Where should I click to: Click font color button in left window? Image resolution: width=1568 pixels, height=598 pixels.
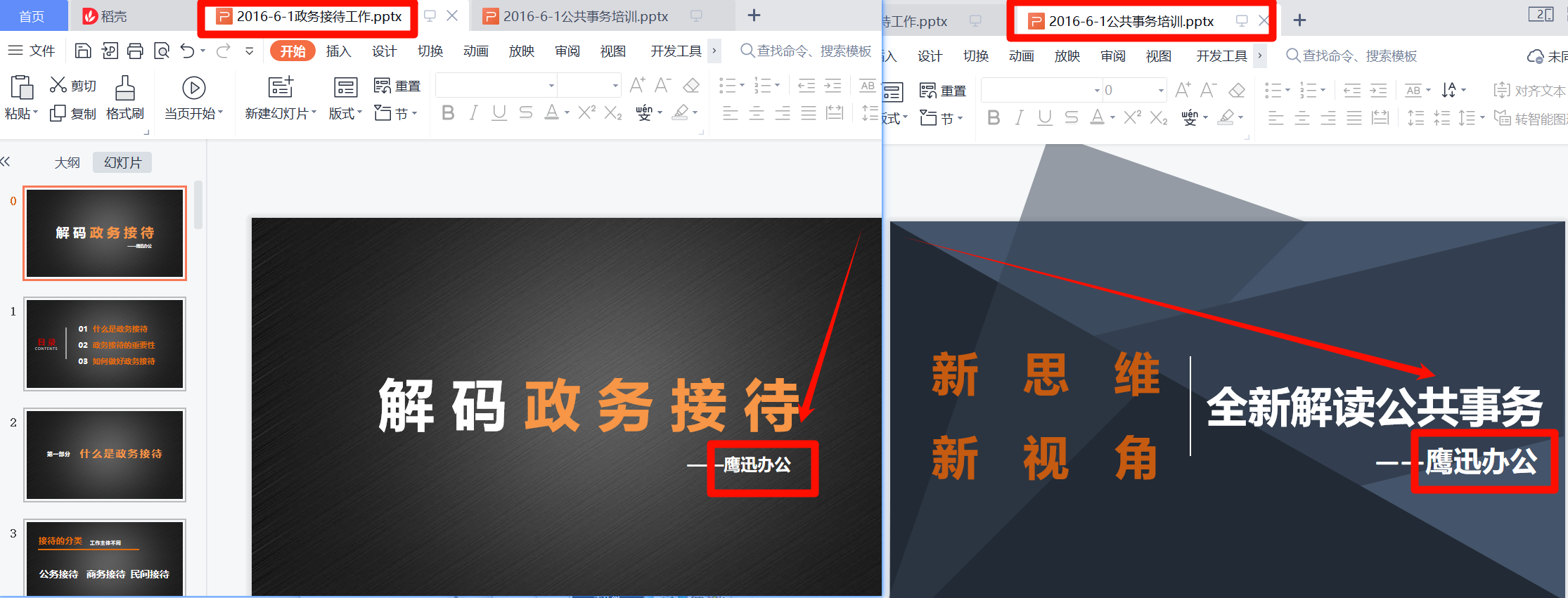coord(552,113)
